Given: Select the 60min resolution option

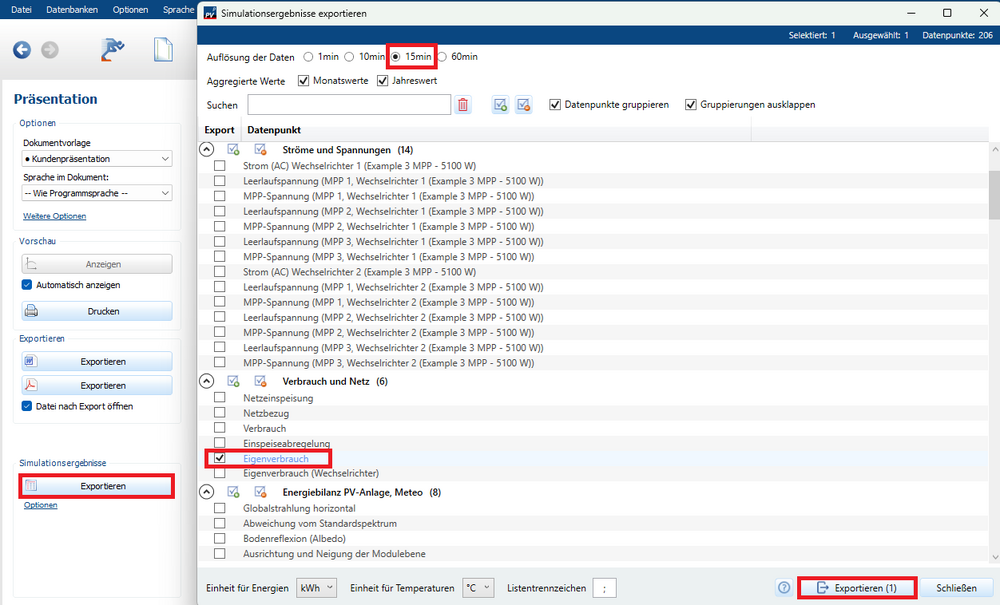Looking at the screenshot, I should (x=443, y=57).
